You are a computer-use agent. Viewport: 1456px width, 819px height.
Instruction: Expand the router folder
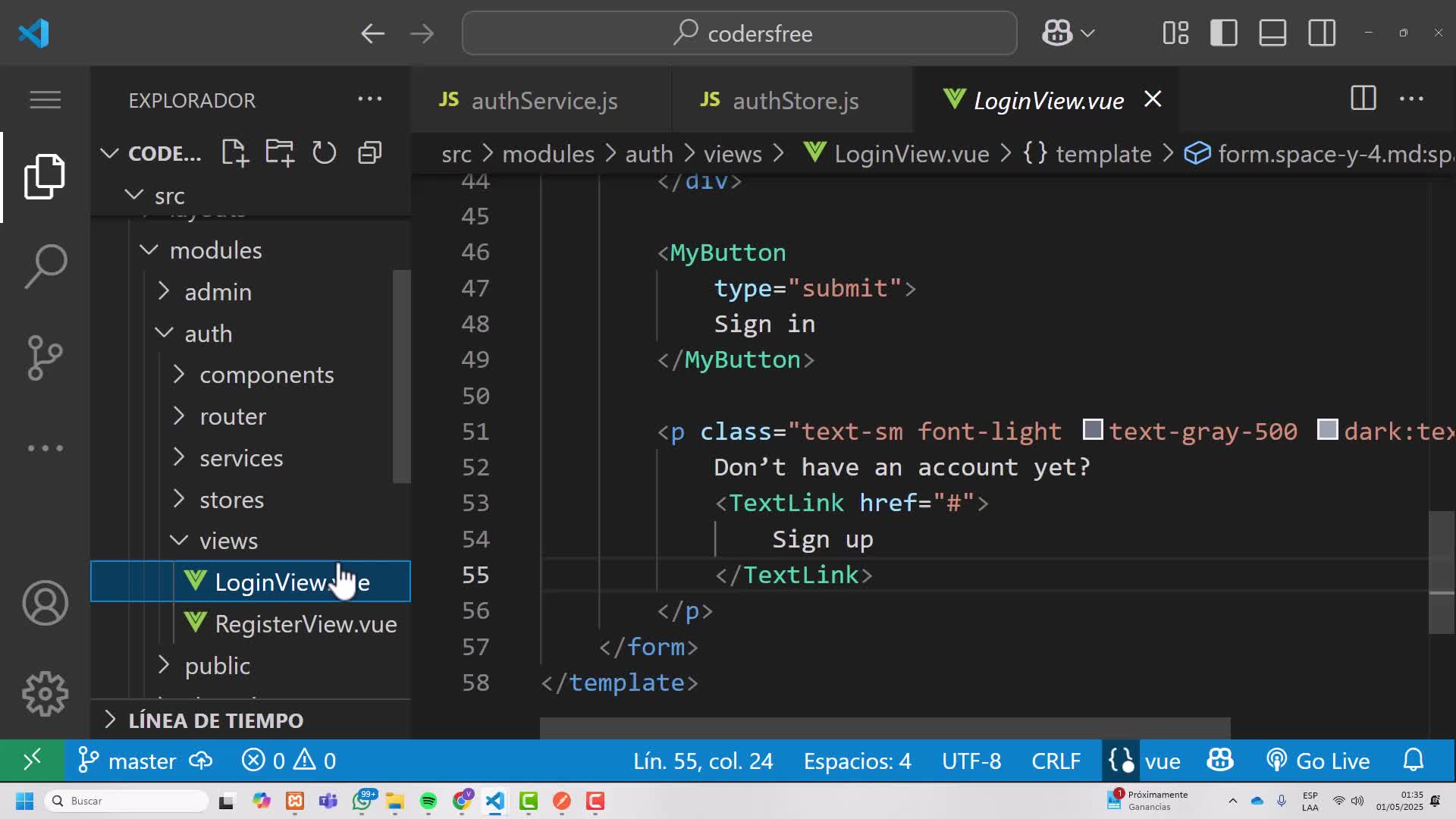[x=178, y=416]
